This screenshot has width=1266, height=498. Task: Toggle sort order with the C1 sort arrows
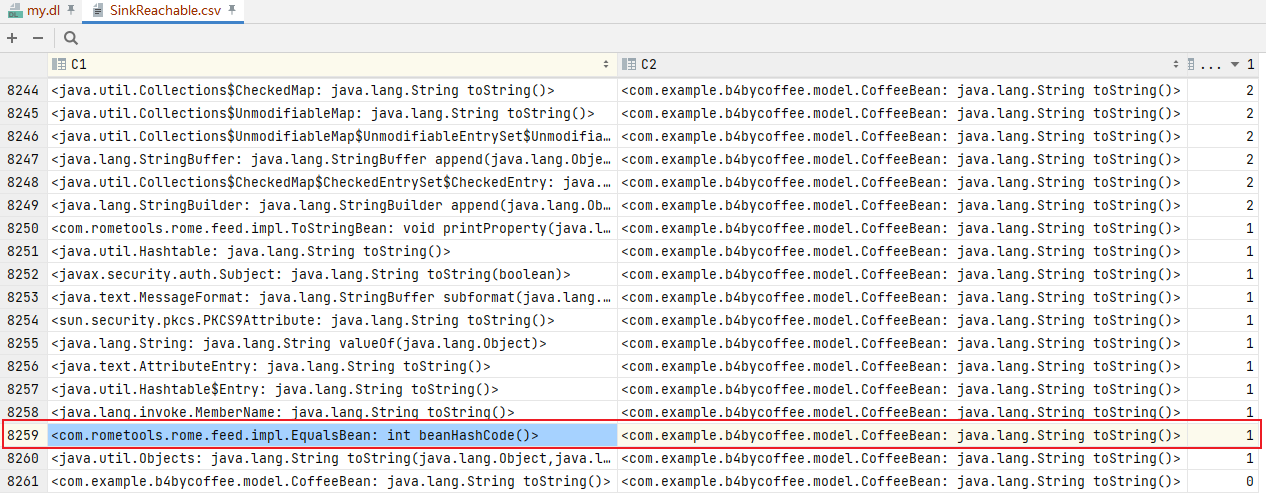point(606,64)
